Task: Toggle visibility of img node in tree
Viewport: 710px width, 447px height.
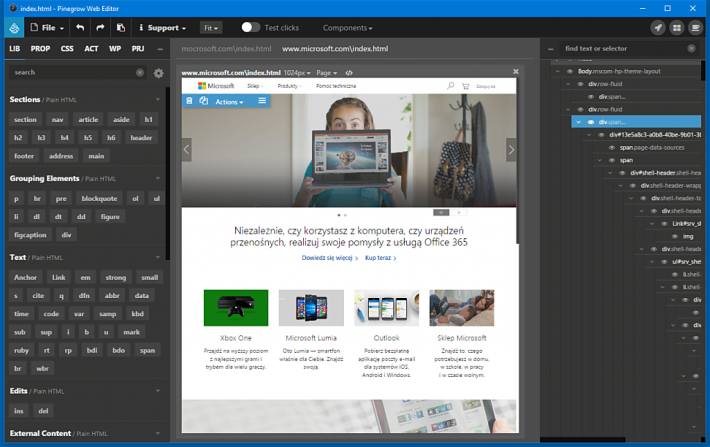Action: pyautogui.click(x=675, y=236)
